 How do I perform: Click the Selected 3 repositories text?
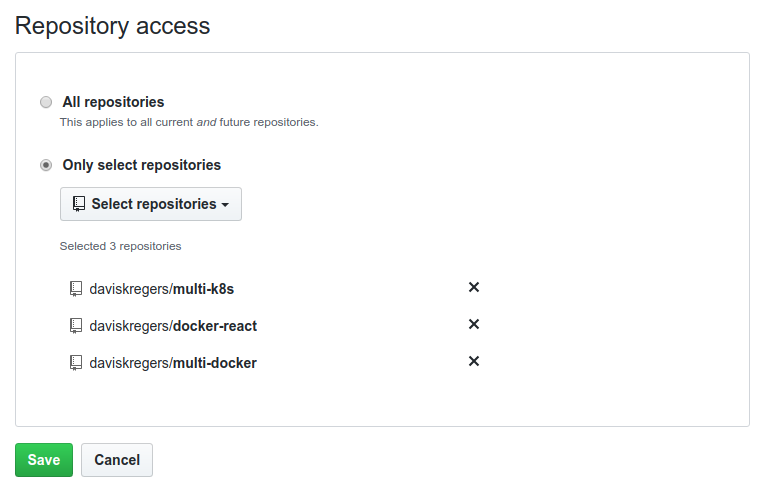point(120,246)
